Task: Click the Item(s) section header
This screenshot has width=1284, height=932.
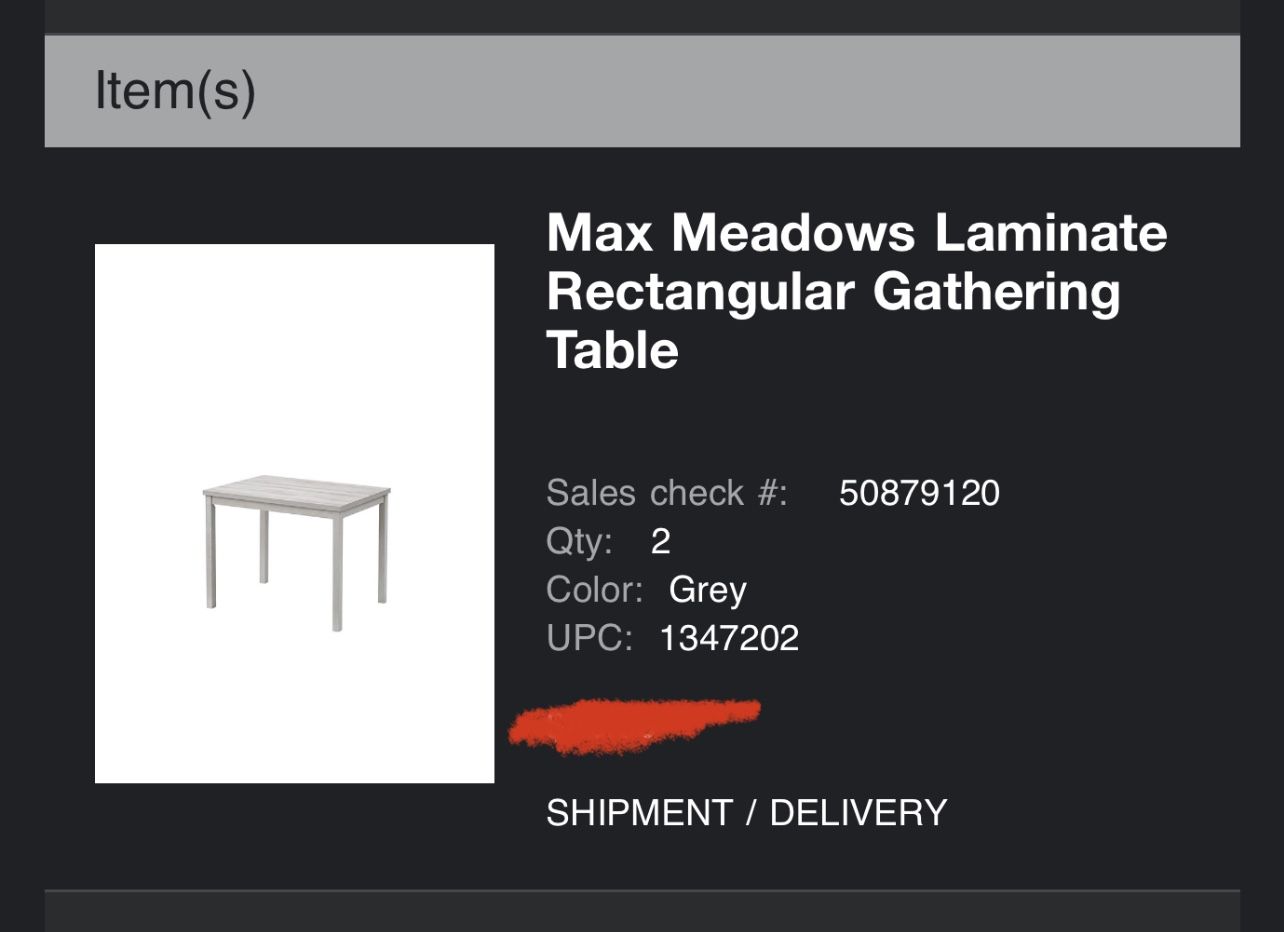Action: tap(175, 90)
